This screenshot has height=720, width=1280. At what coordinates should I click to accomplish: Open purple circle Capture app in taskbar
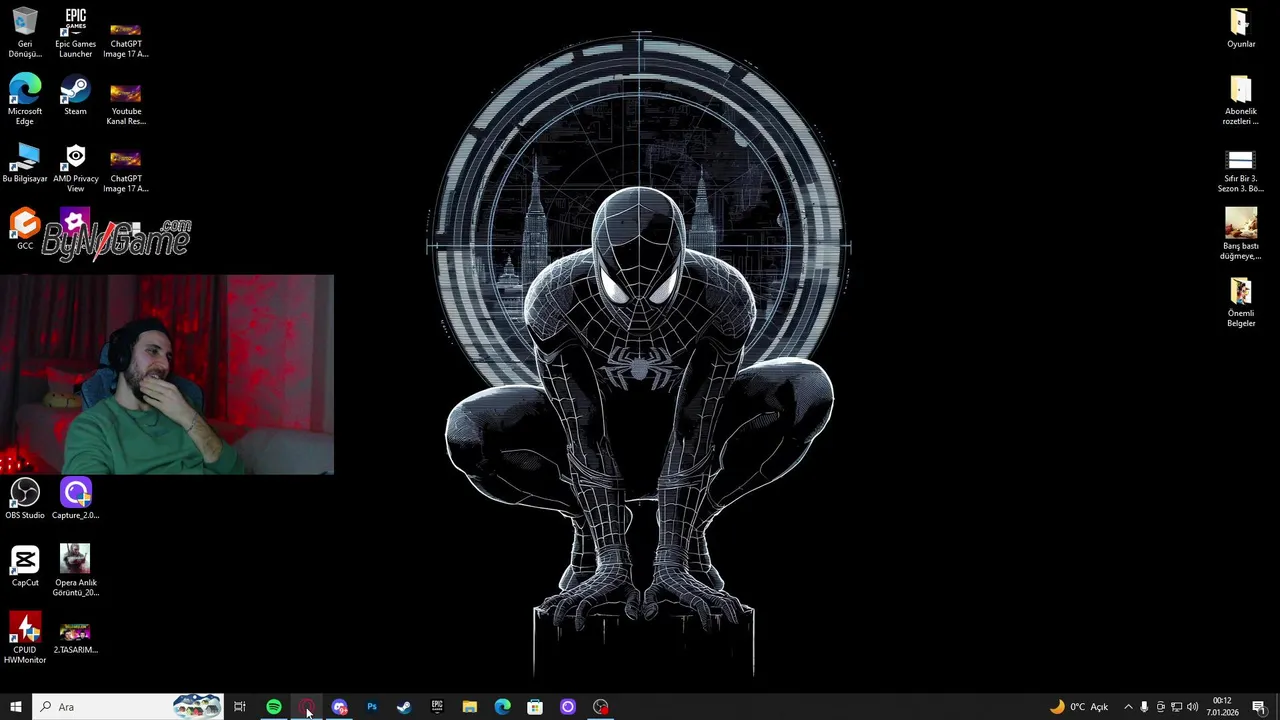(567, 707)
